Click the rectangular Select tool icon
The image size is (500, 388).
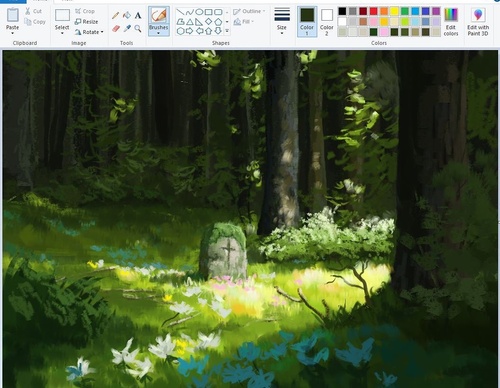pos(62,15)
